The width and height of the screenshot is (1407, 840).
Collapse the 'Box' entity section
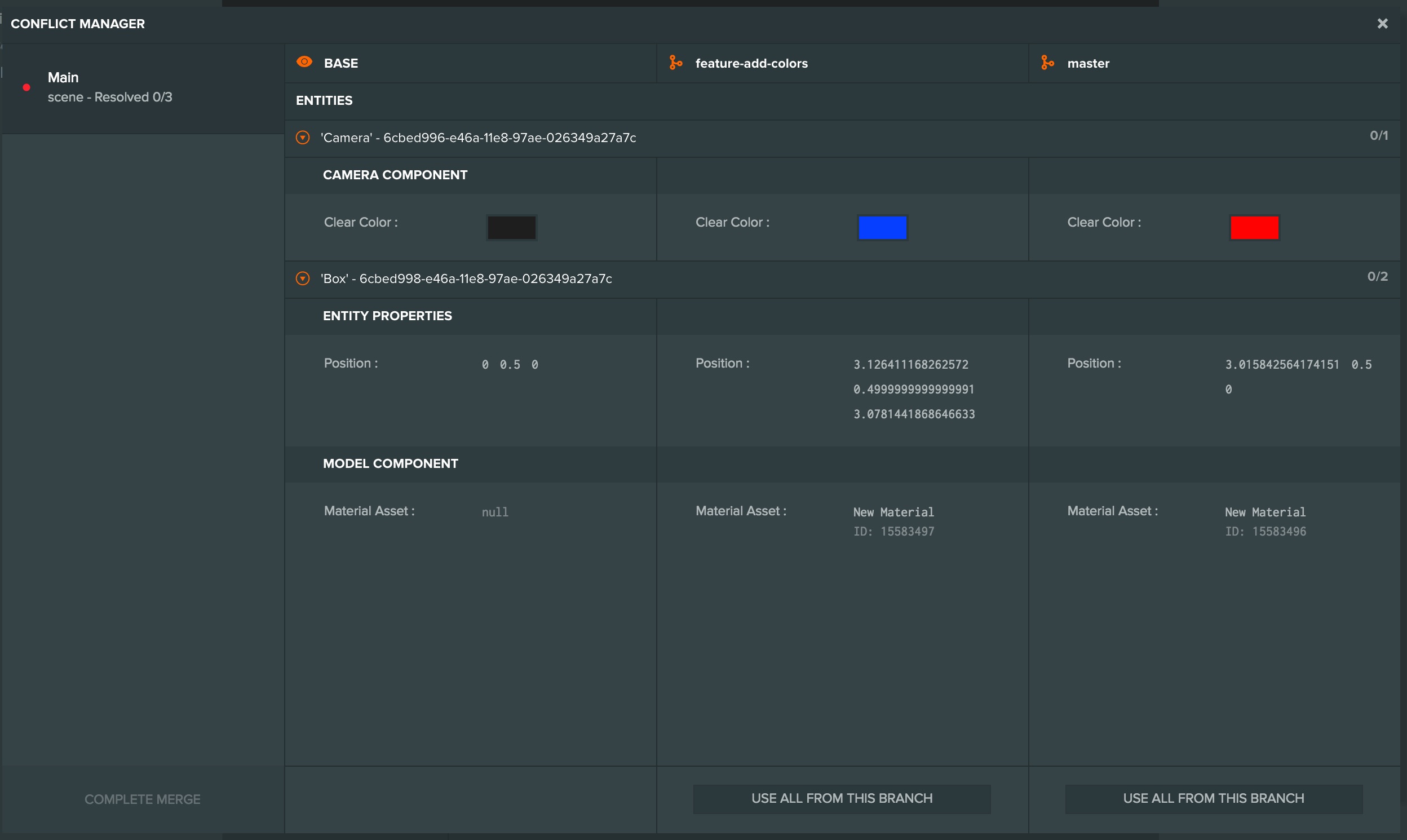coord(303,278)
